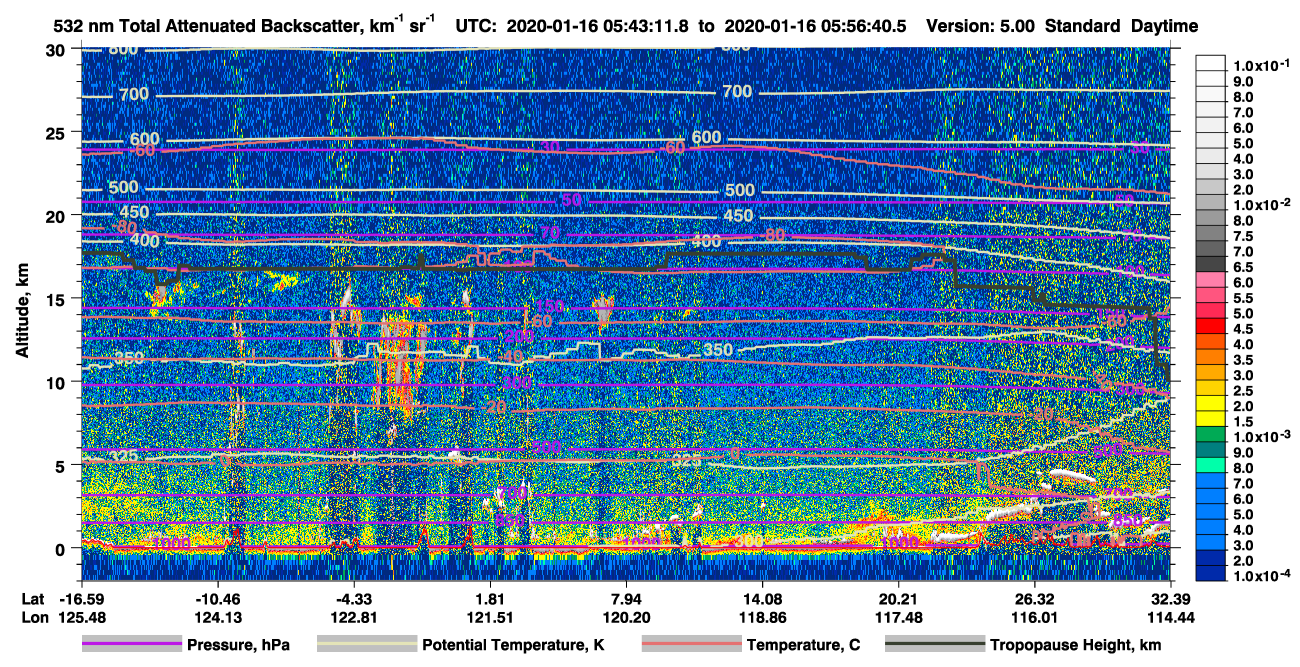Click latitude value '-16.59'
The width and height of the screenshot is (1300, 667).
click(81, 599)
